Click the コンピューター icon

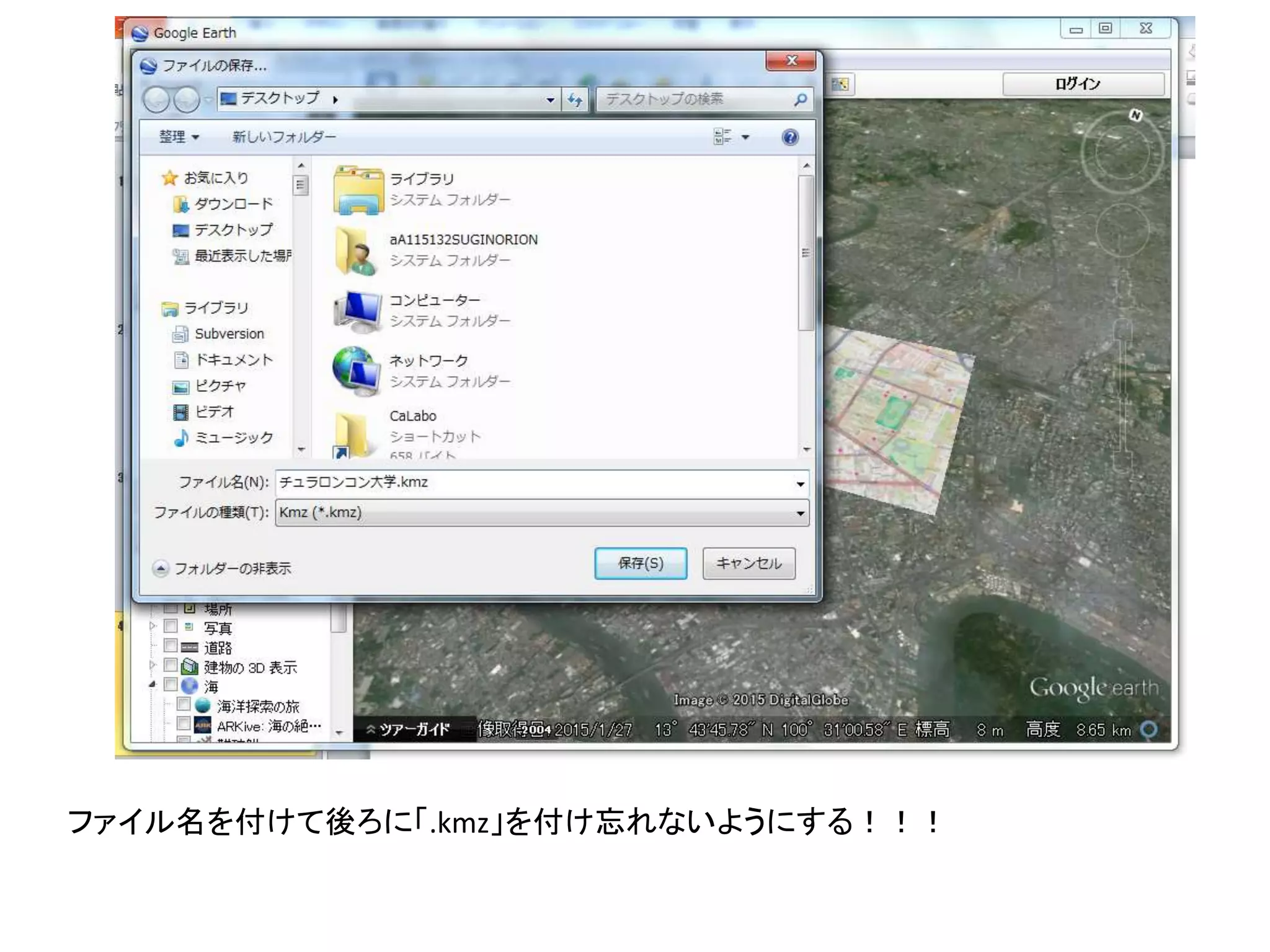tap(358, 311)
